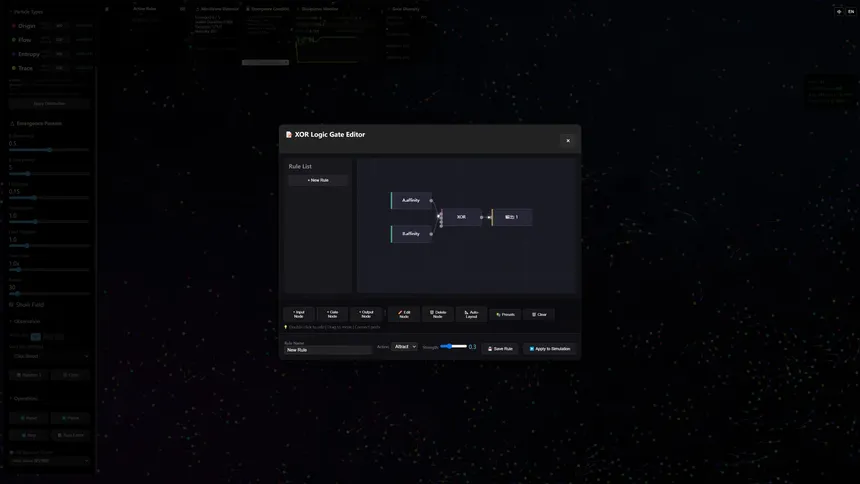This screenshot has height=484, width=860.
Task: Click the Edit Node pencil button
Action: coord(404,314)
